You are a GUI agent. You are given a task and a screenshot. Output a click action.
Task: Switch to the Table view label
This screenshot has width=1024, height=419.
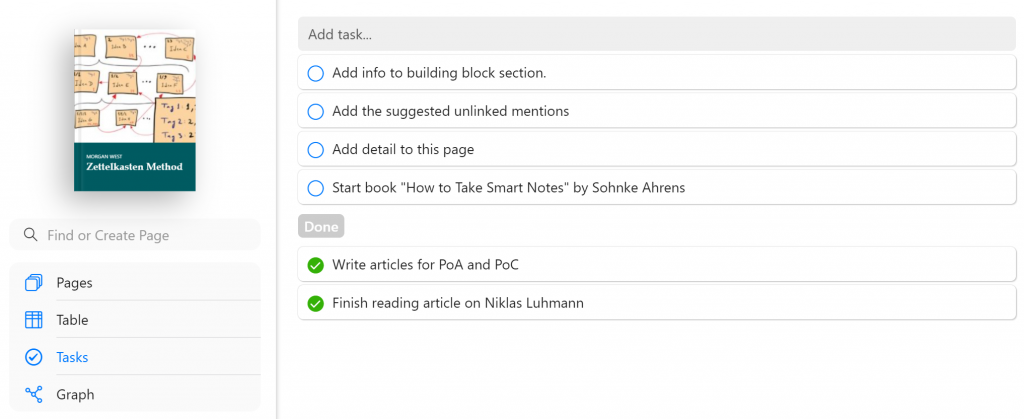tap(72, 320)
